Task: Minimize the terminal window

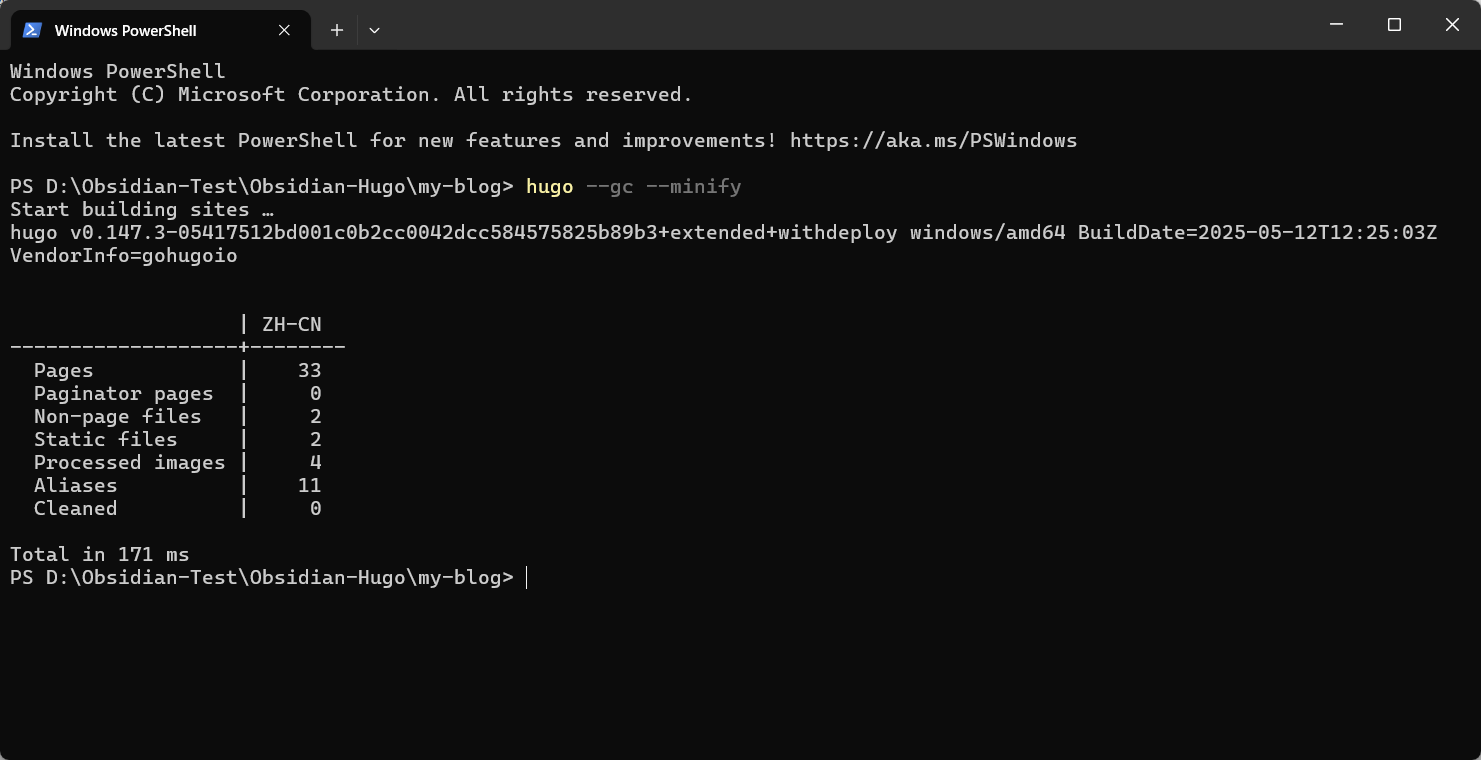Action: pyautogui.click(x=1336, y=25)
